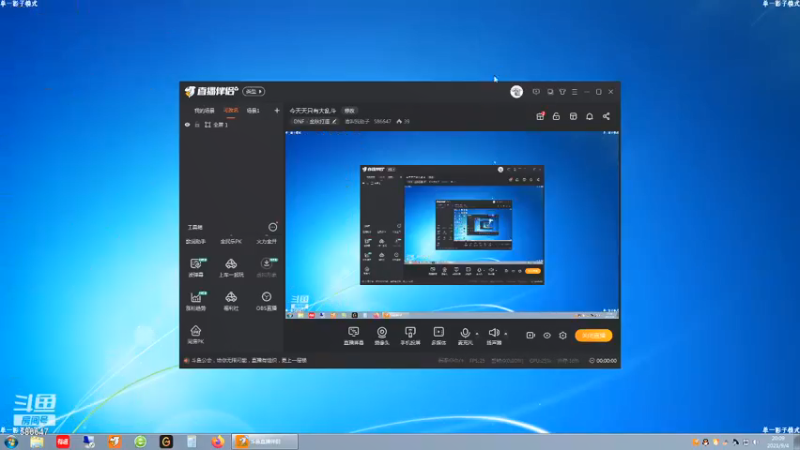The width and height of the screenshot is (800, 450).
Task: Switch to the 场景1 tab
Action: coord(253,111)
